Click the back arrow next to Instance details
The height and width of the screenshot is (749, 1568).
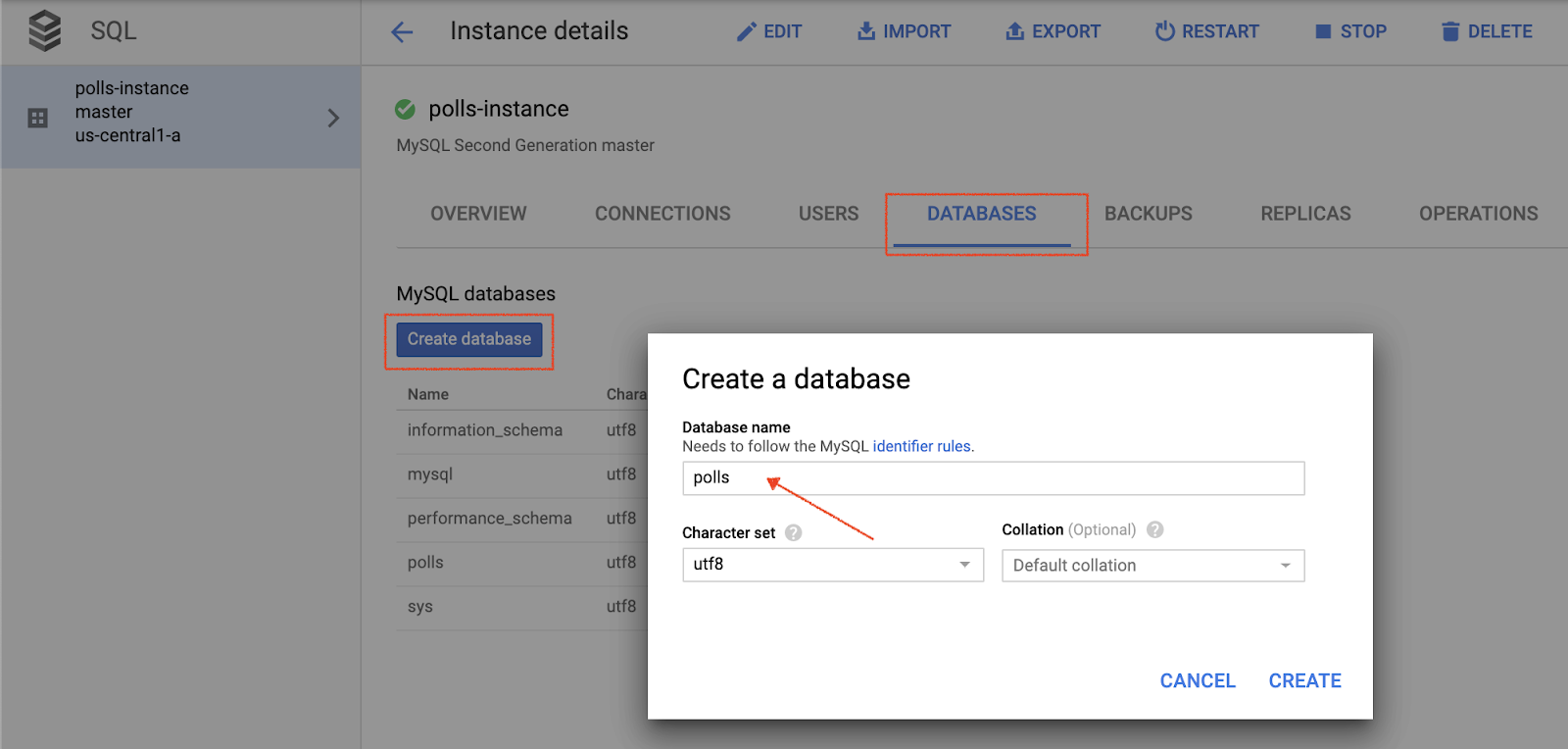(402, 32)
